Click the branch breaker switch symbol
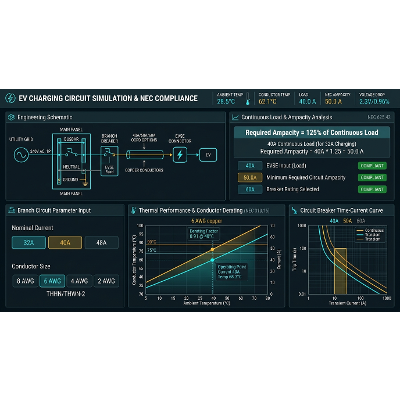The height and width of the screenshot is (400, 400). pyautogui.click(x=109, y=154)
